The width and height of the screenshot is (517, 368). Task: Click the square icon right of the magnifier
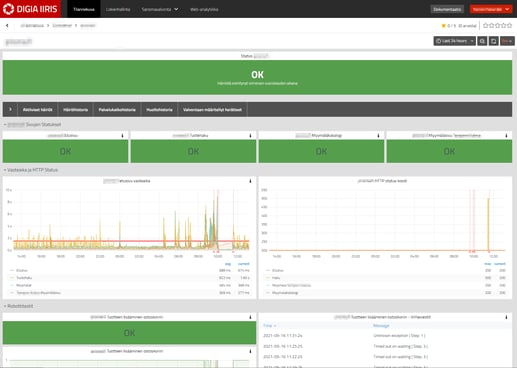point(493,41)
